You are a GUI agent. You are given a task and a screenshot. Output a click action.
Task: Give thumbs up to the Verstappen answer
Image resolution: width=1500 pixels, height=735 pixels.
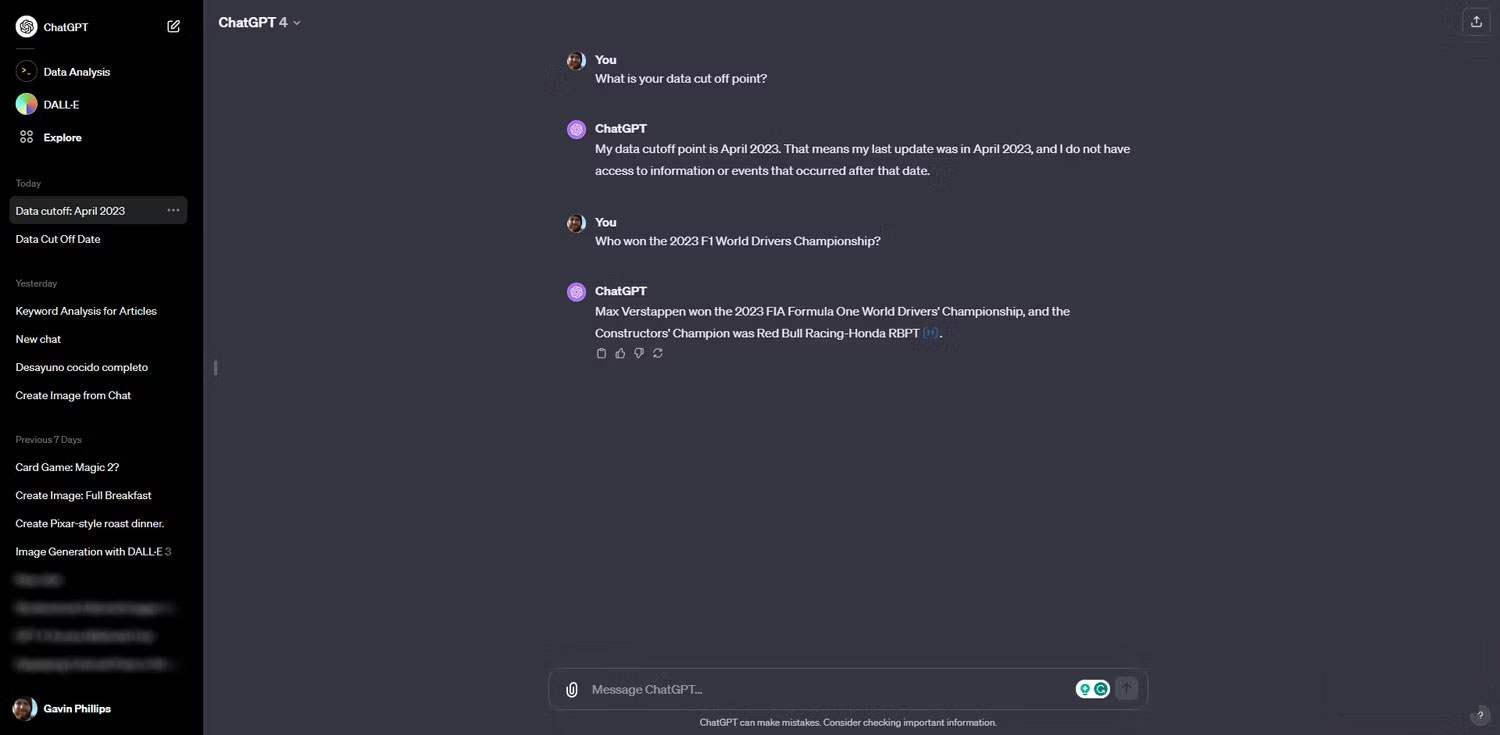pyautogui.click(x=620, y=353)
